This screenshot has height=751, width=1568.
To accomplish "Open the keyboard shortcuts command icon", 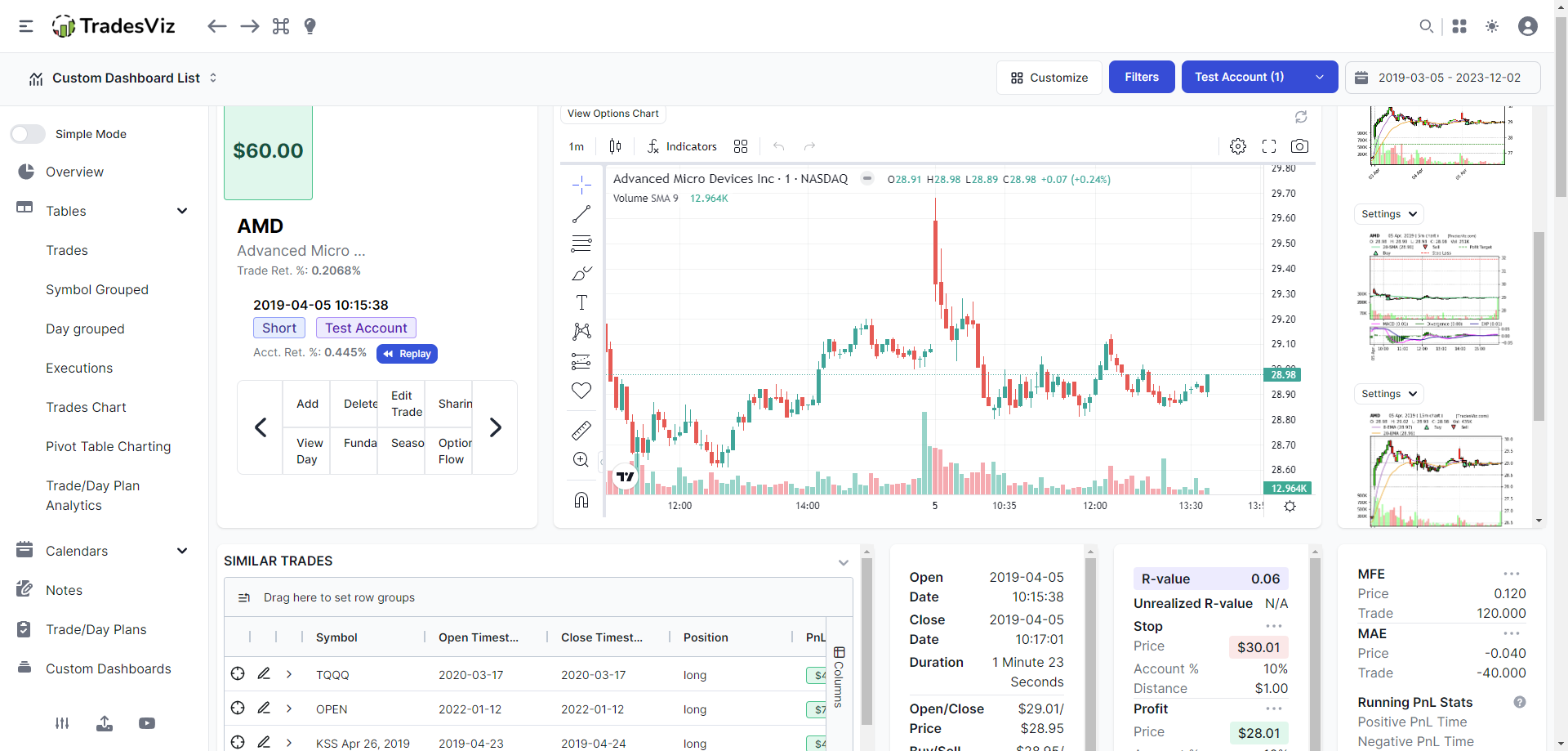I will (281, 26).
